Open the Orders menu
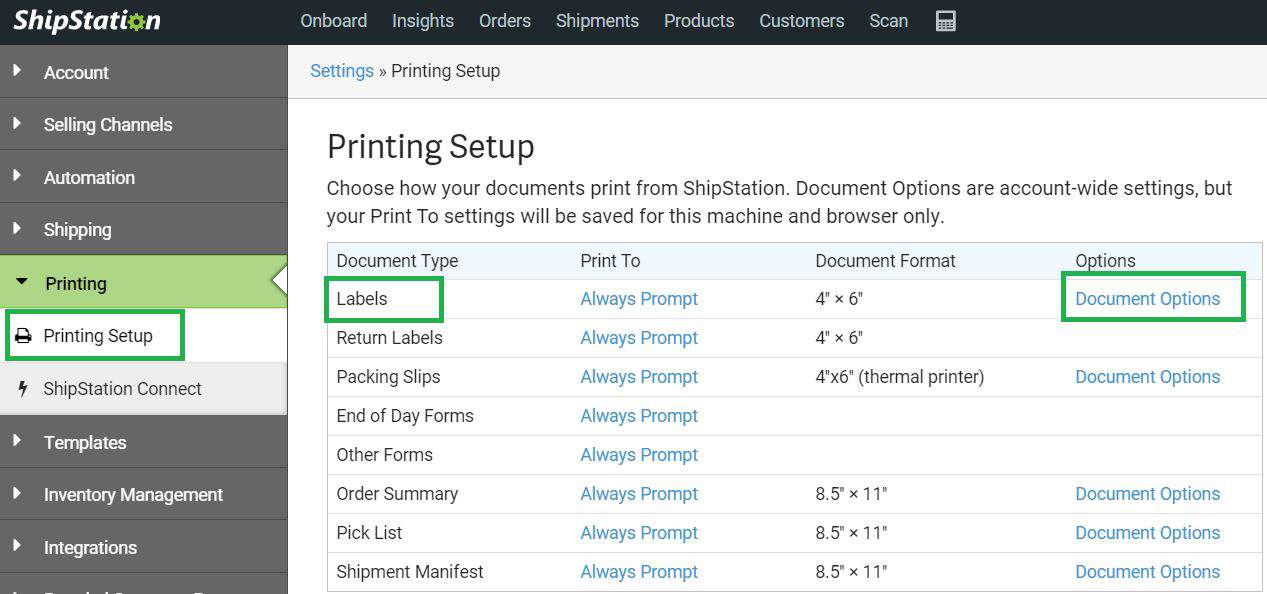 click(504, 20)
